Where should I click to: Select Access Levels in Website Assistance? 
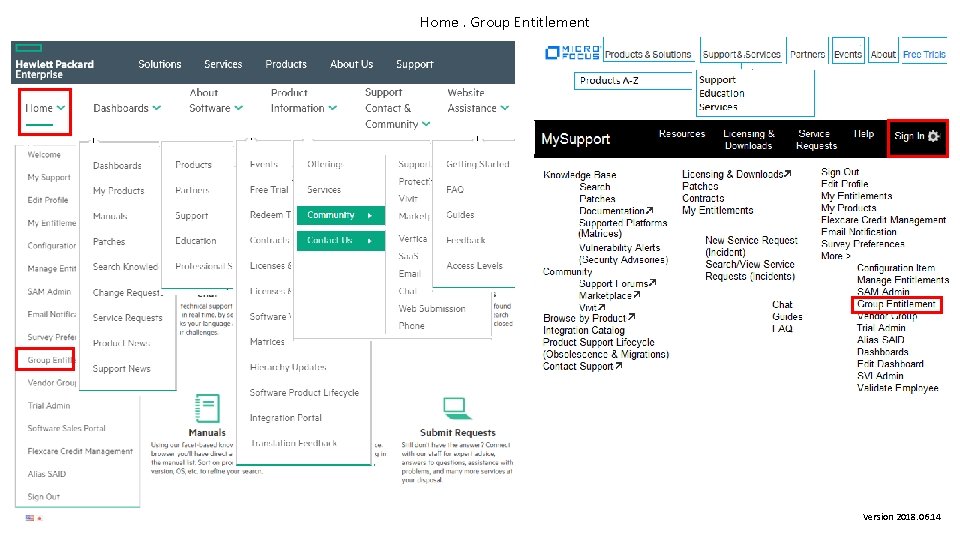[474, 266]
